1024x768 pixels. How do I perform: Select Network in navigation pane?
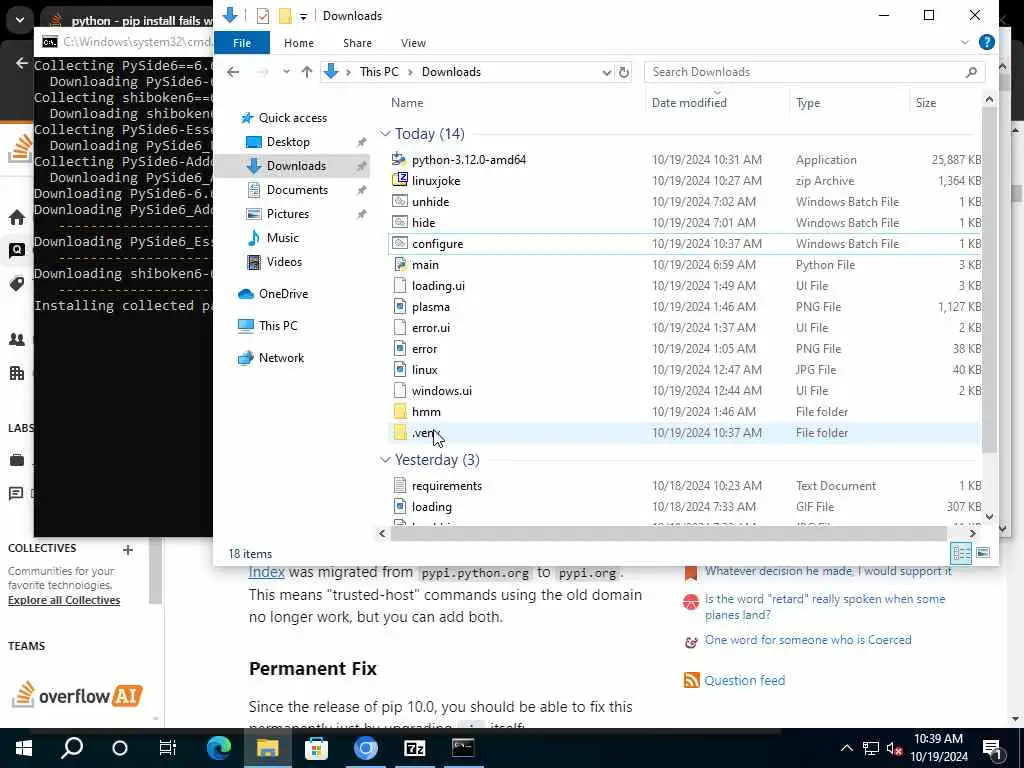(281, 357)
